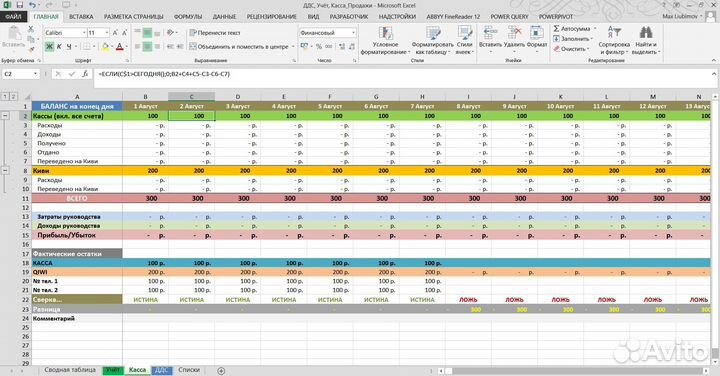Image resolution: width=720 pixels, height=376 pixels.
Task: Open Форматировать как таблицу gallery
Action: 432,40
